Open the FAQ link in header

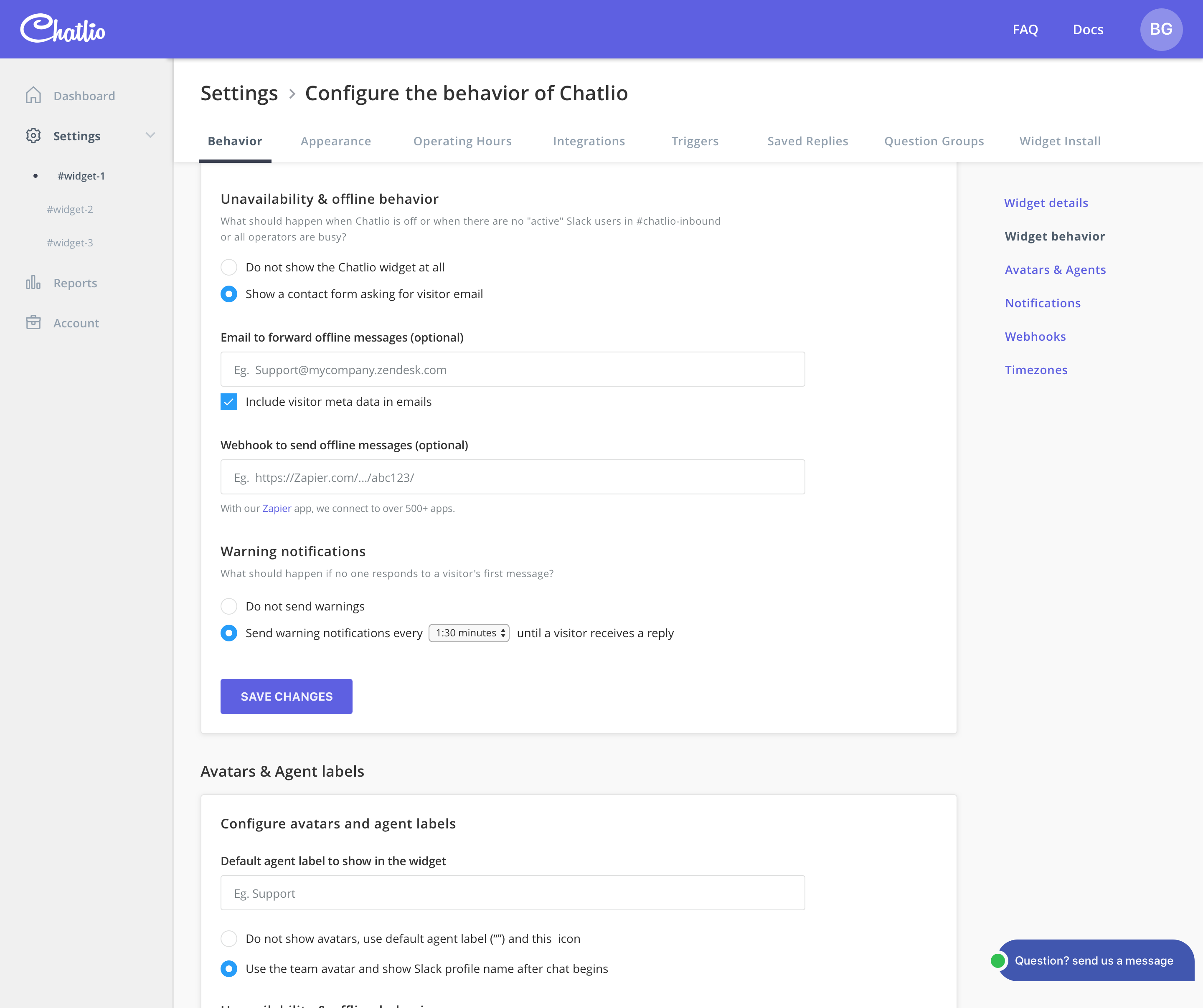[1025, 29]
